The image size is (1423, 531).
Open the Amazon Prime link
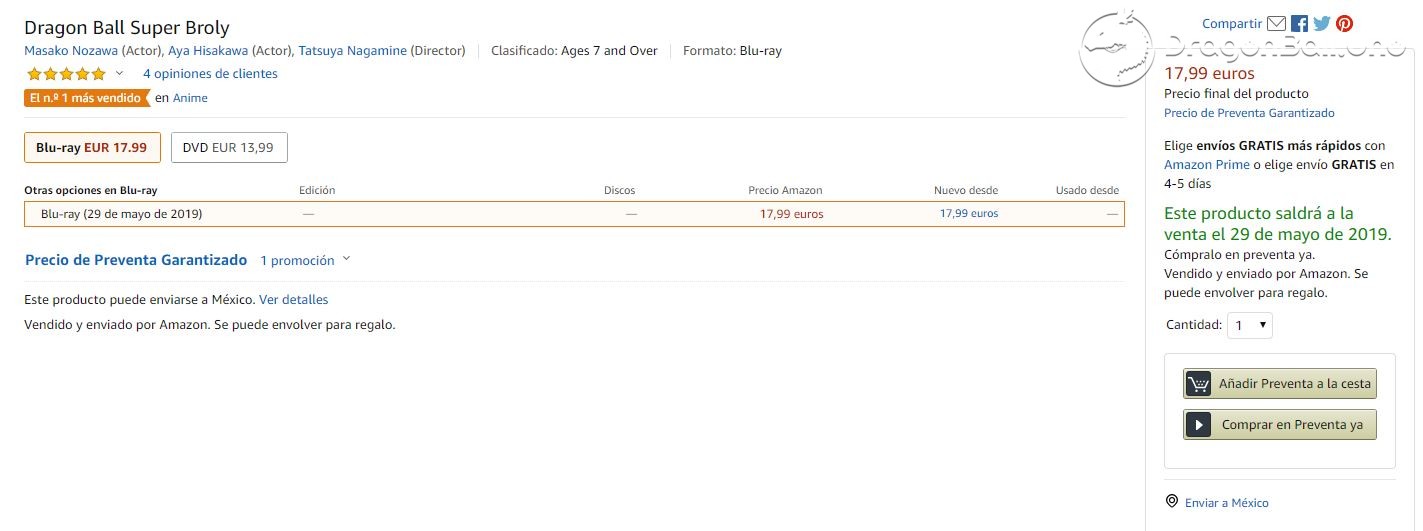click(1207, 164)
